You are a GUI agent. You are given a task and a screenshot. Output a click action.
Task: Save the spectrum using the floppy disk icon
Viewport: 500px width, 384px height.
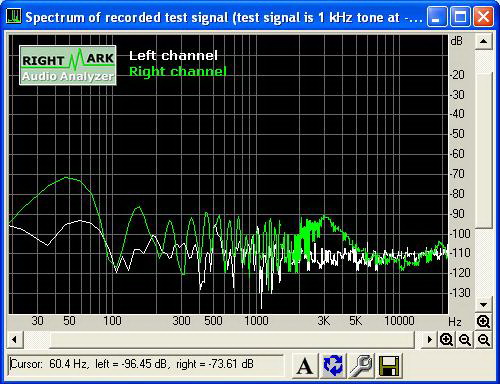tap(389, 366)
